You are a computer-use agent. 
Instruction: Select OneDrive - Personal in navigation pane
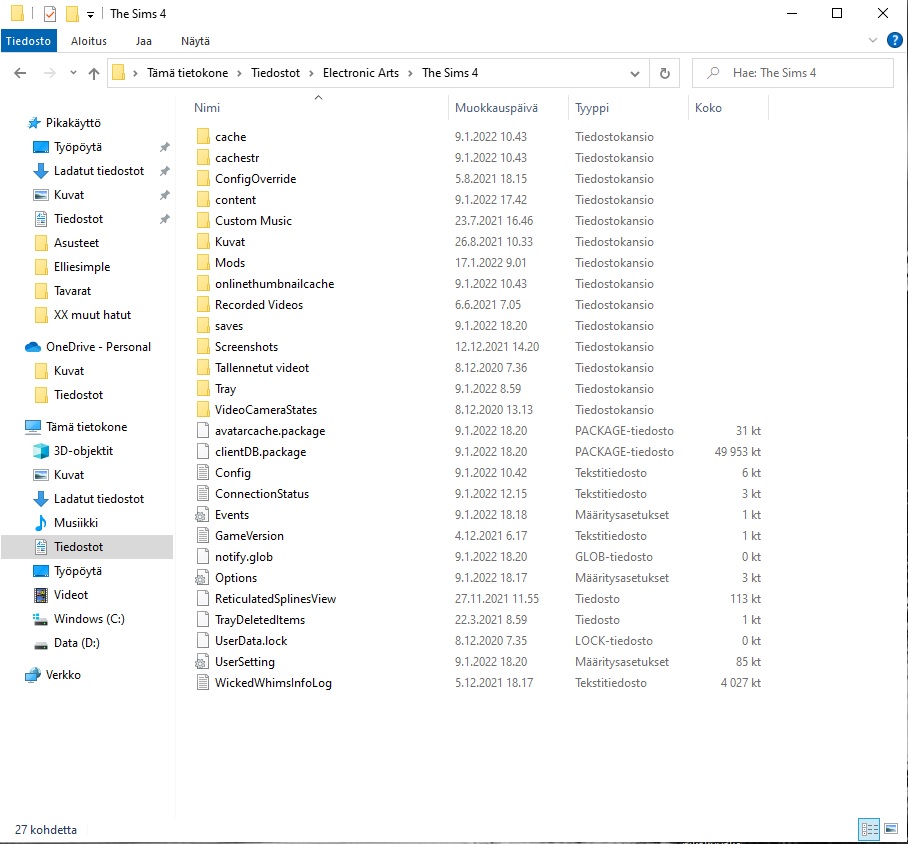click(98, 347)
